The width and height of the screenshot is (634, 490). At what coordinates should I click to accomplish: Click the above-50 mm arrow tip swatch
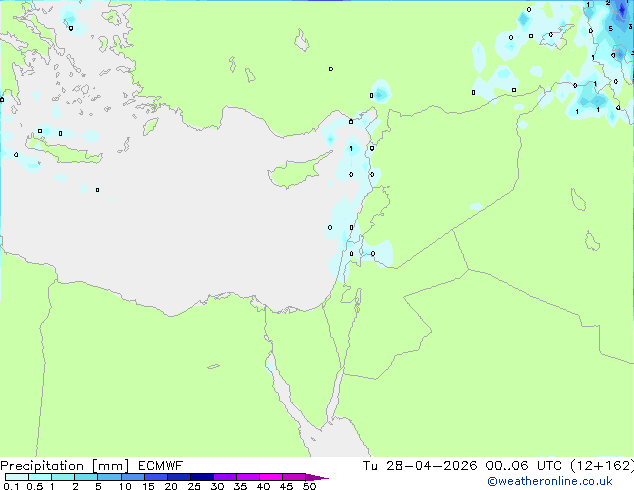coord(317,477)
